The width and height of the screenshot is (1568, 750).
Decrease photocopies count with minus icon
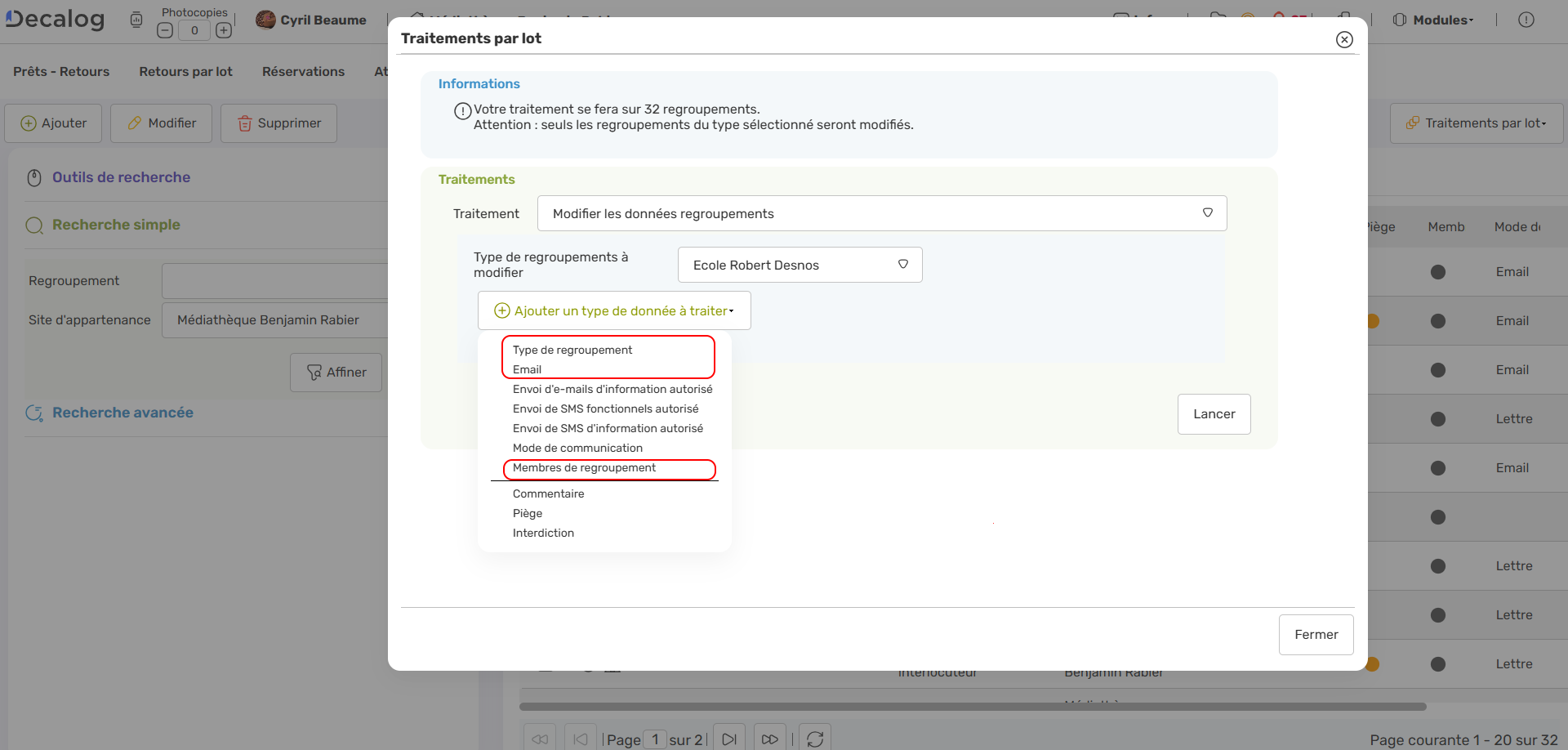coord(165,30)
